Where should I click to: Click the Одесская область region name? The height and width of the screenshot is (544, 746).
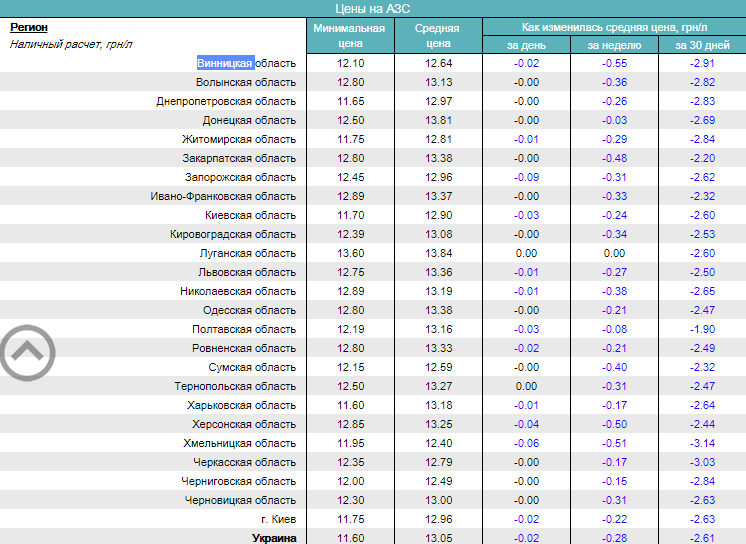pyautogui.click(x=249, y=311)
